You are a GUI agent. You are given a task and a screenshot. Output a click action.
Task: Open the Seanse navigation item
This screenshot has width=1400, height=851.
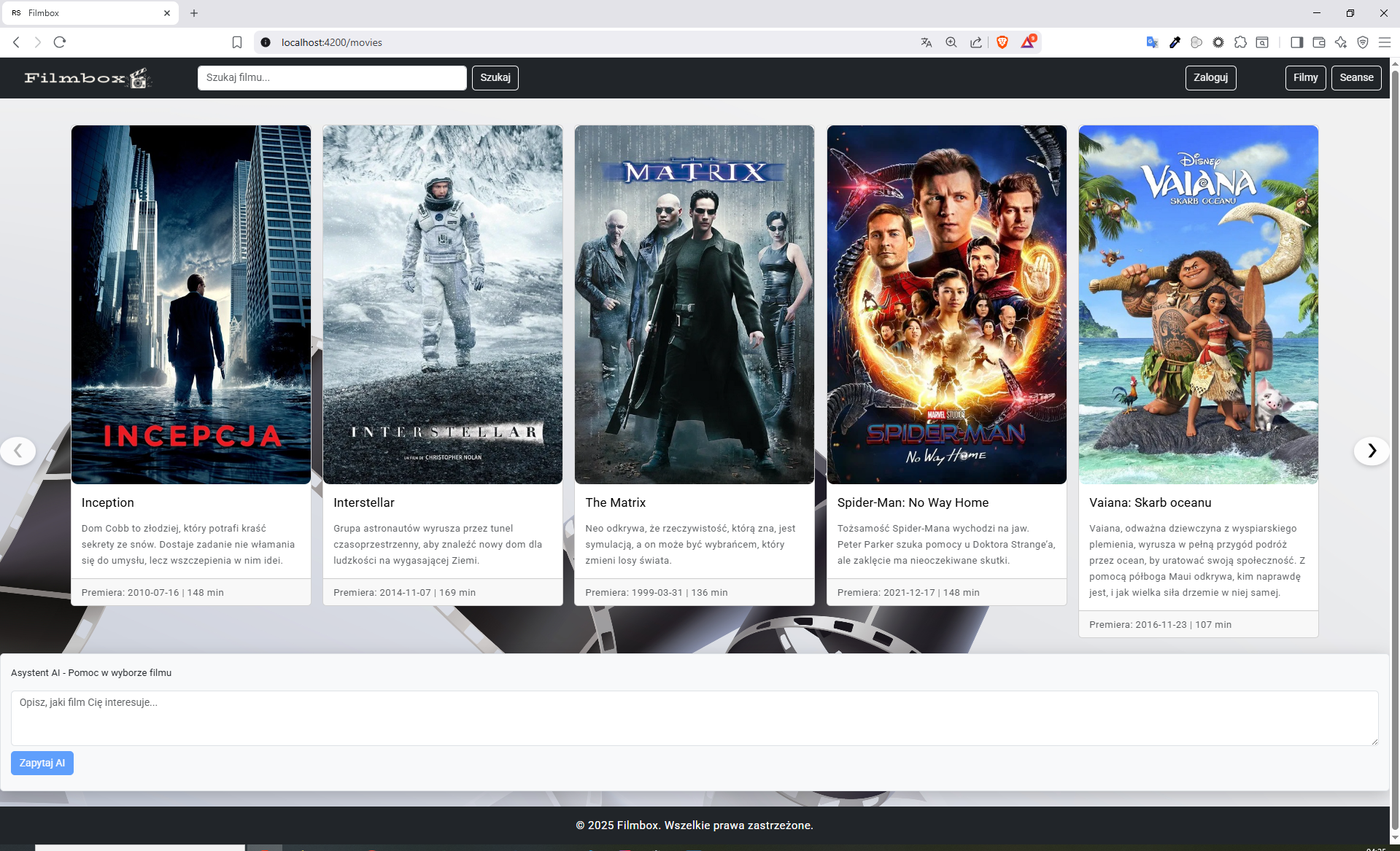[x=1356, y=77]
